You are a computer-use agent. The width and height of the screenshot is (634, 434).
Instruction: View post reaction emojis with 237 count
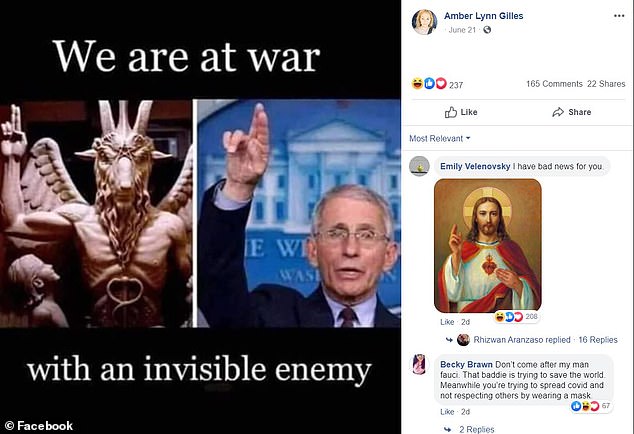[x=437, y=84]
